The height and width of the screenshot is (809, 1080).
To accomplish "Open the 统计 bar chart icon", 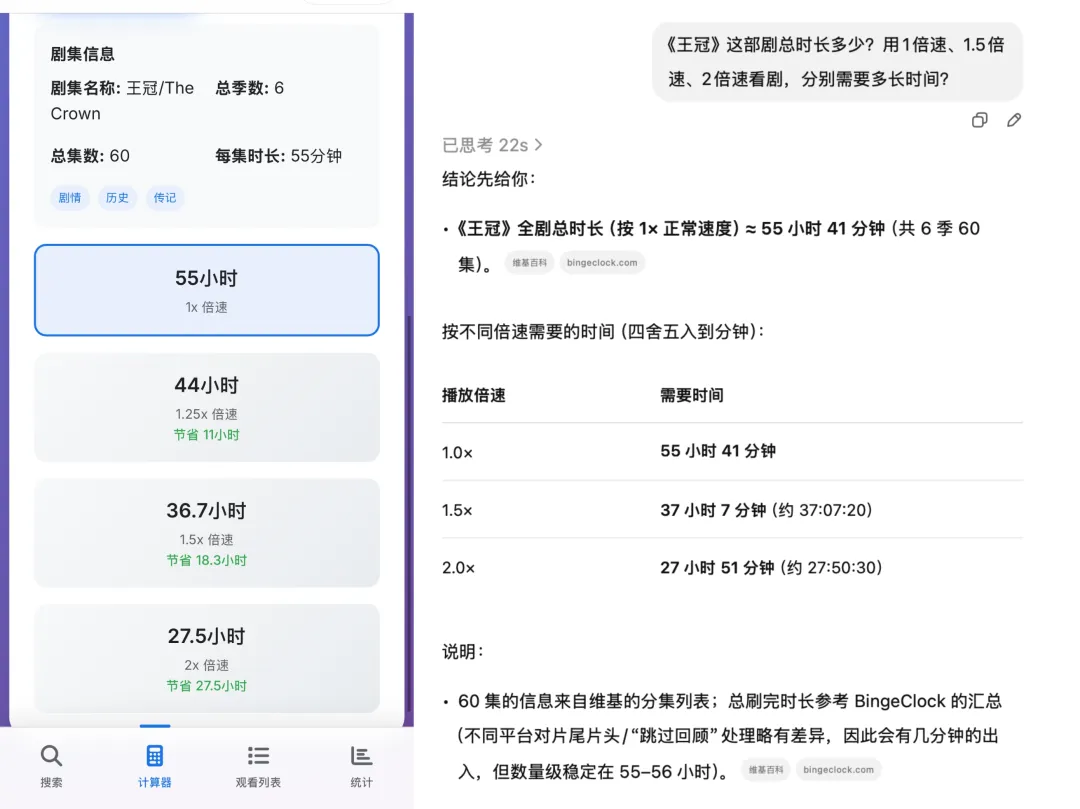I will click(360, 757).
